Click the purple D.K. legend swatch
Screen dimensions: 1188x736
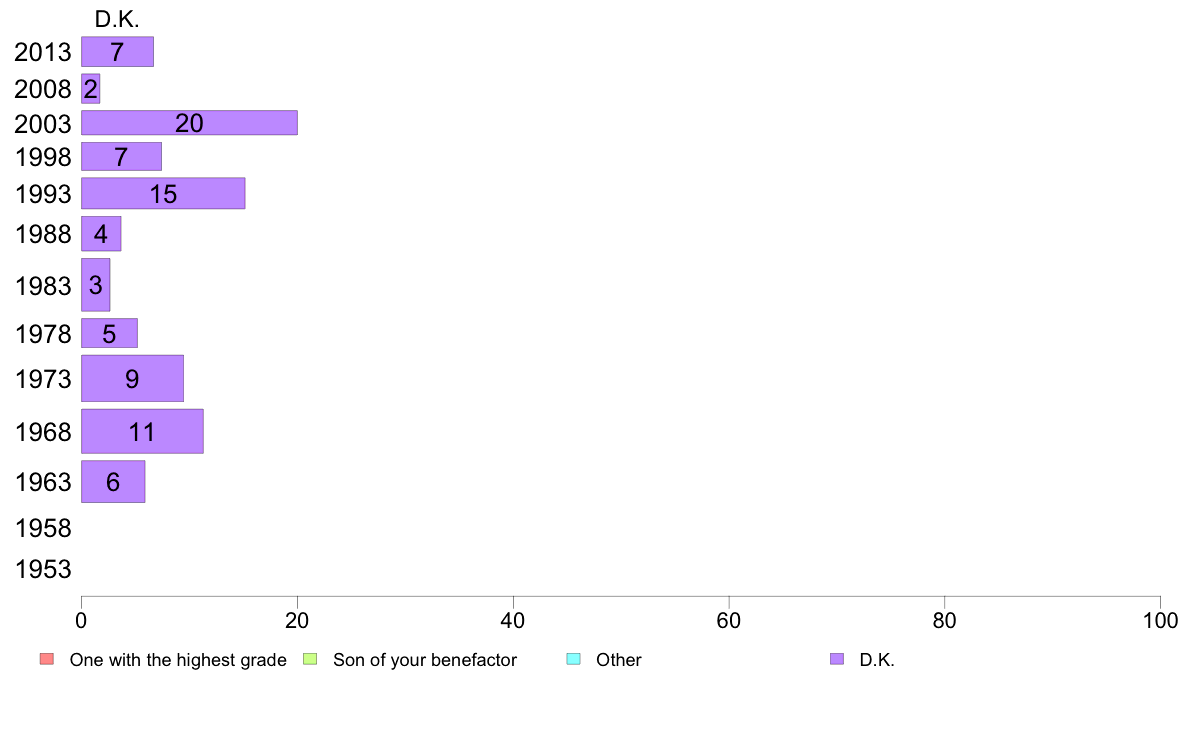click(x=836, y=659)
